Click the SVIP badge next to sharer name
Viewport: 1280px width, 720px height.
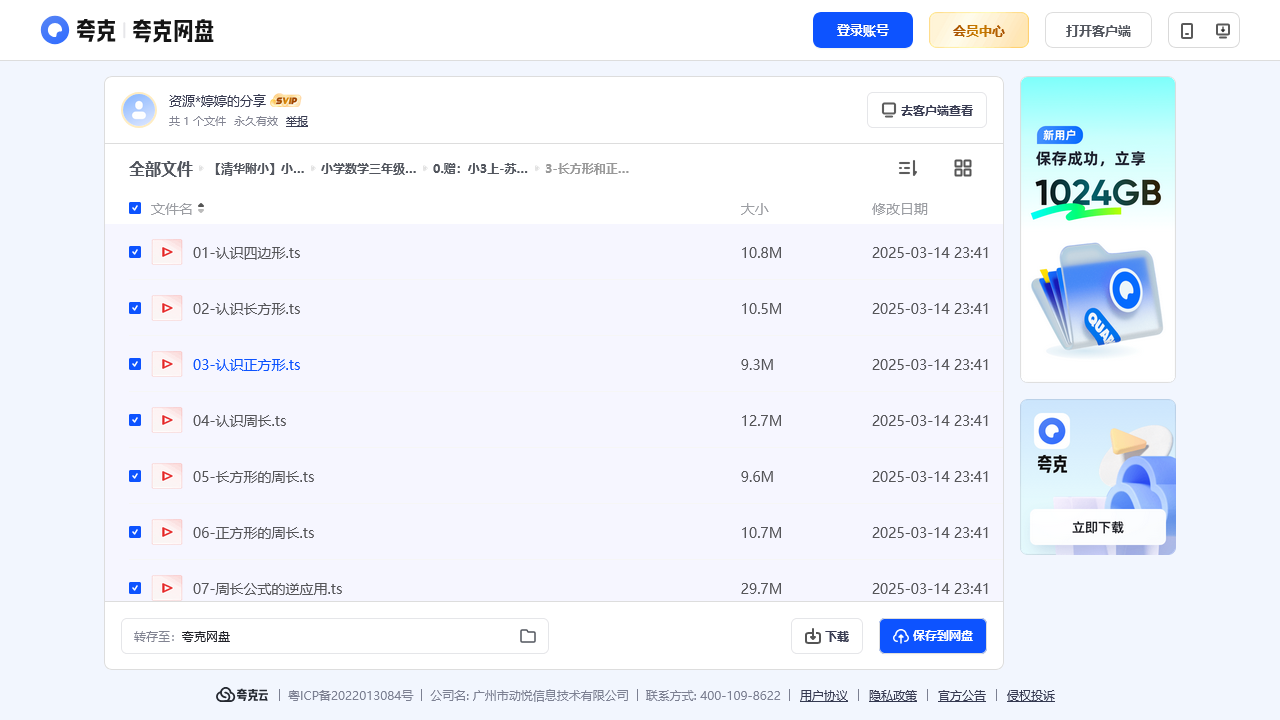click(286, 100)
